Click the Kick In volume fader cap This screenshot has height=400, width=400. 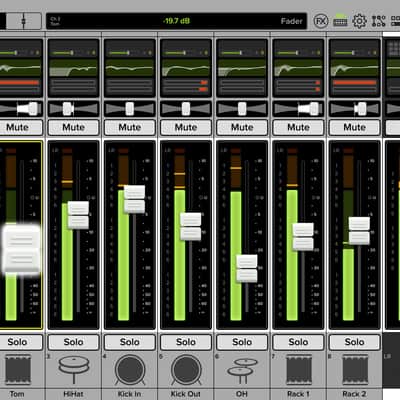(x=134, y=199)
